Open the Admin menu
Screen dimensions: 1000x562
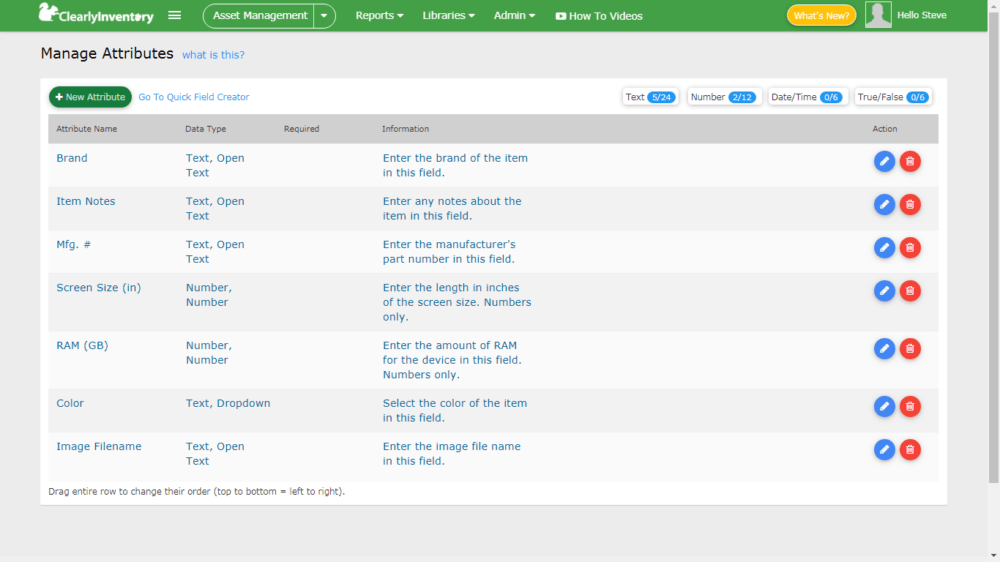point(514,15)
